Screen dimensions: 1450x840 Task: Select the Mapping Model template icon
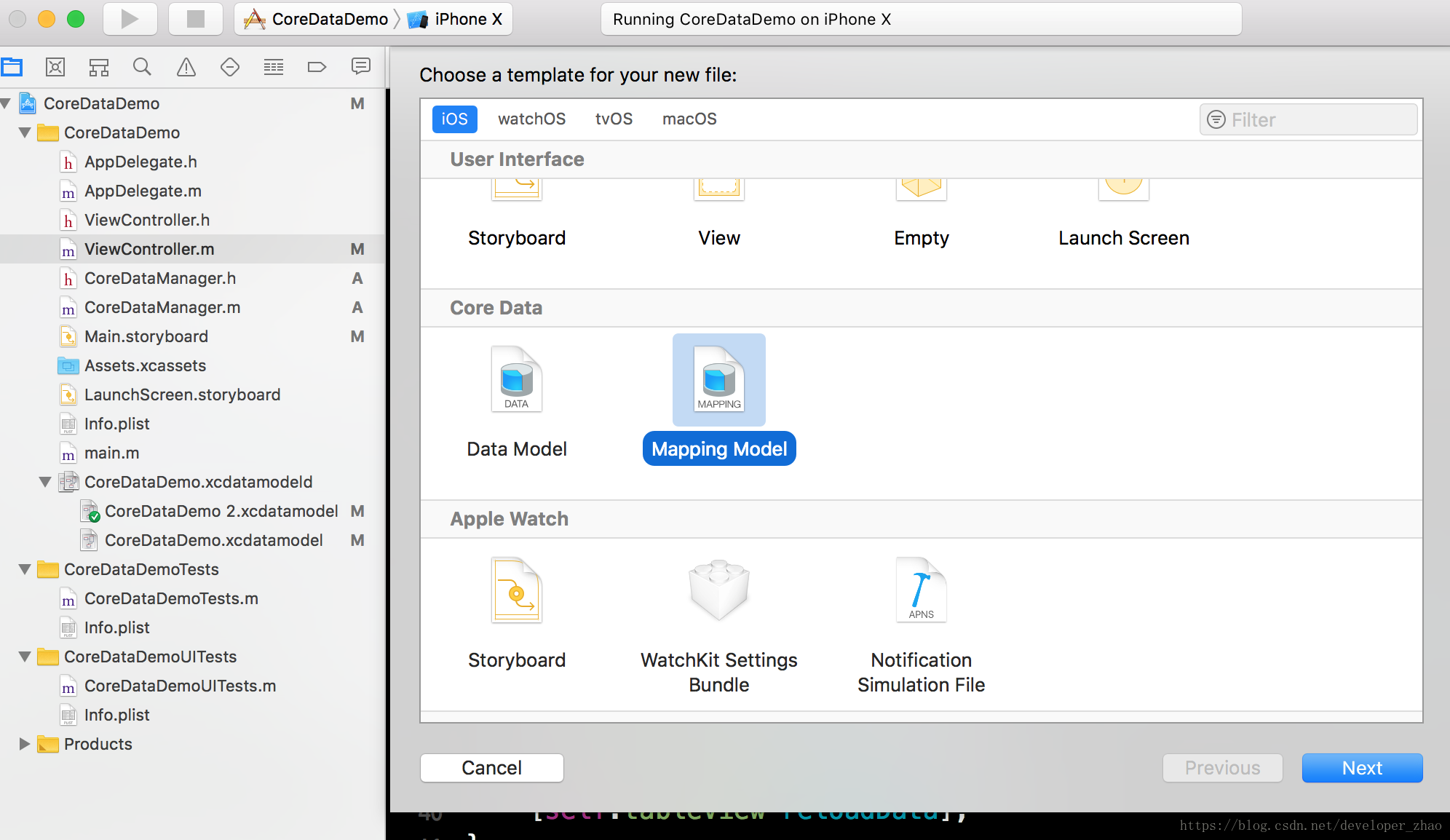(x=719, y=379)
